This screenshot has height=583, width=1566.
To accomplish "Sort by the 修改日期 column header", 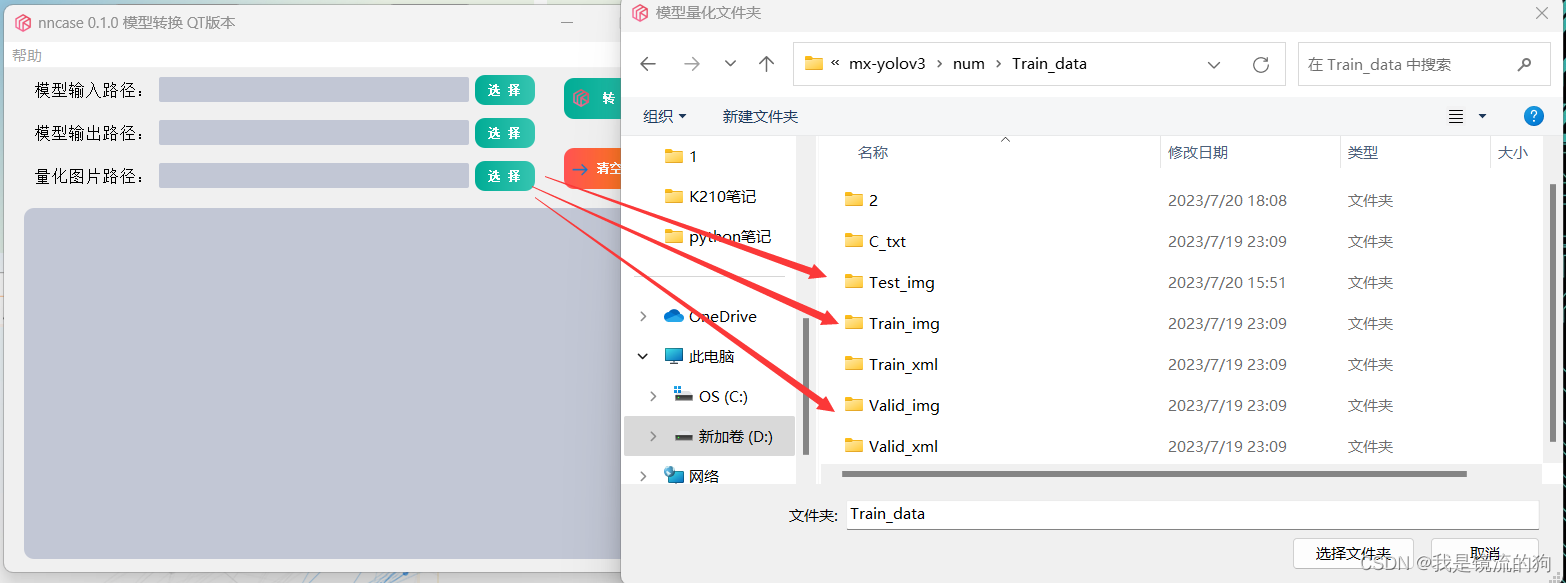I will pos(1198,153).
